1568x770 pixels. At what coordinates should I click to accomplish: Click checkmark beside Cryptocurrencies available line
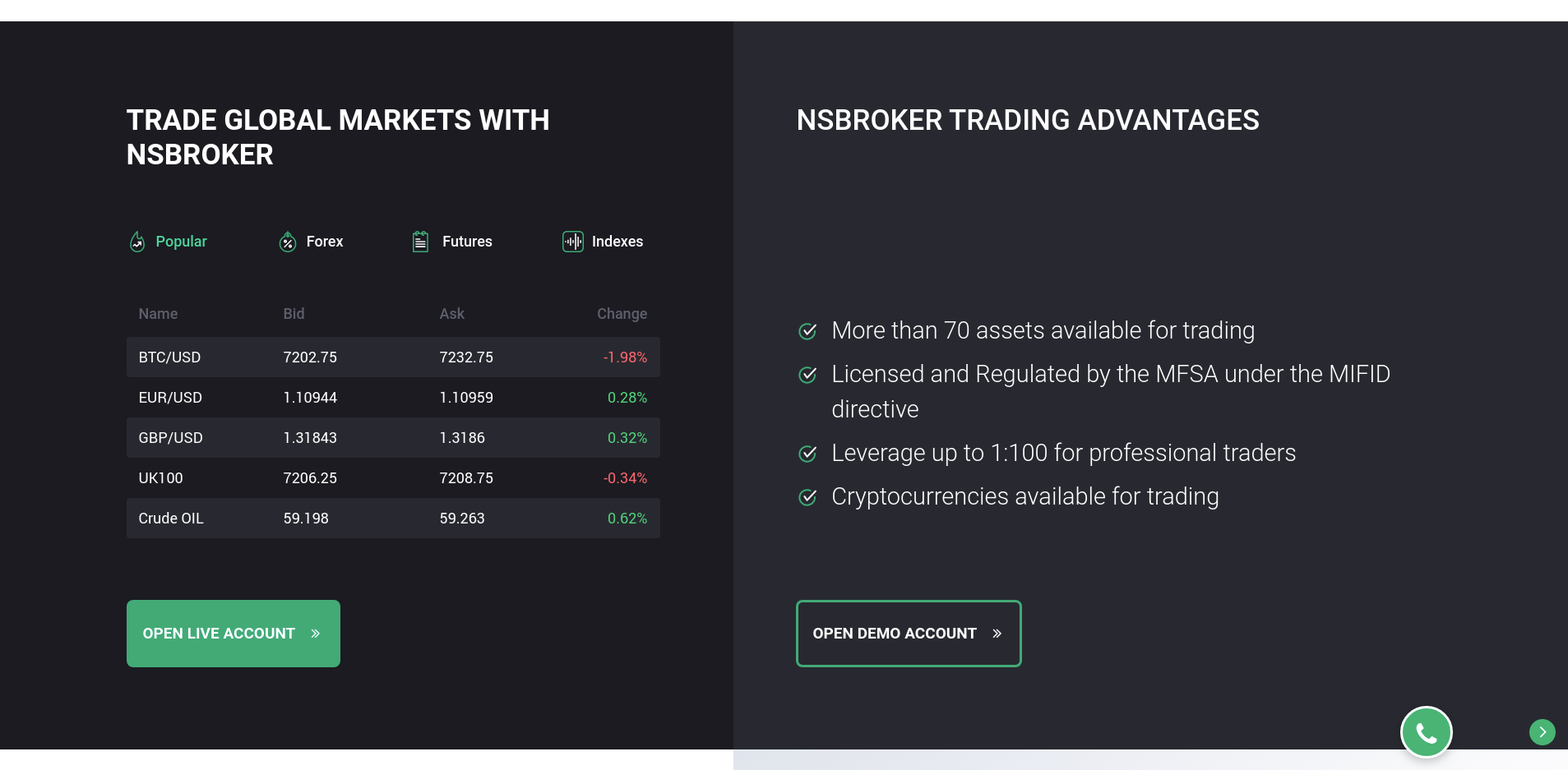point(808,497)
